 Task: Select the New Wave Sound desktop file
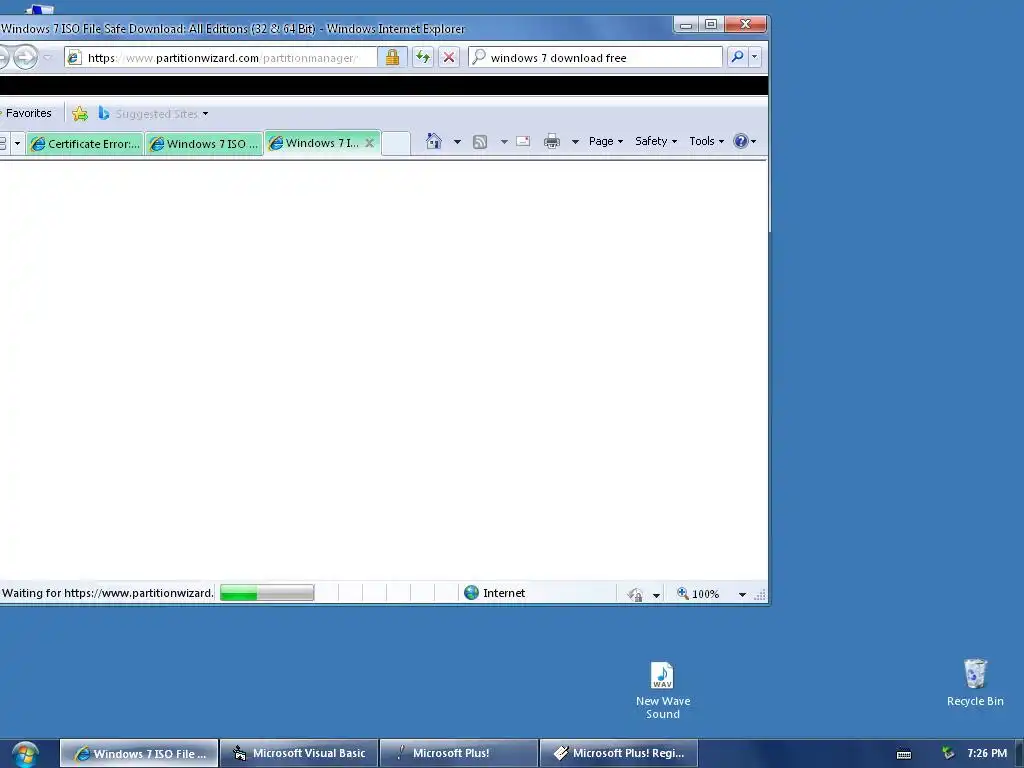coord(663,690)
